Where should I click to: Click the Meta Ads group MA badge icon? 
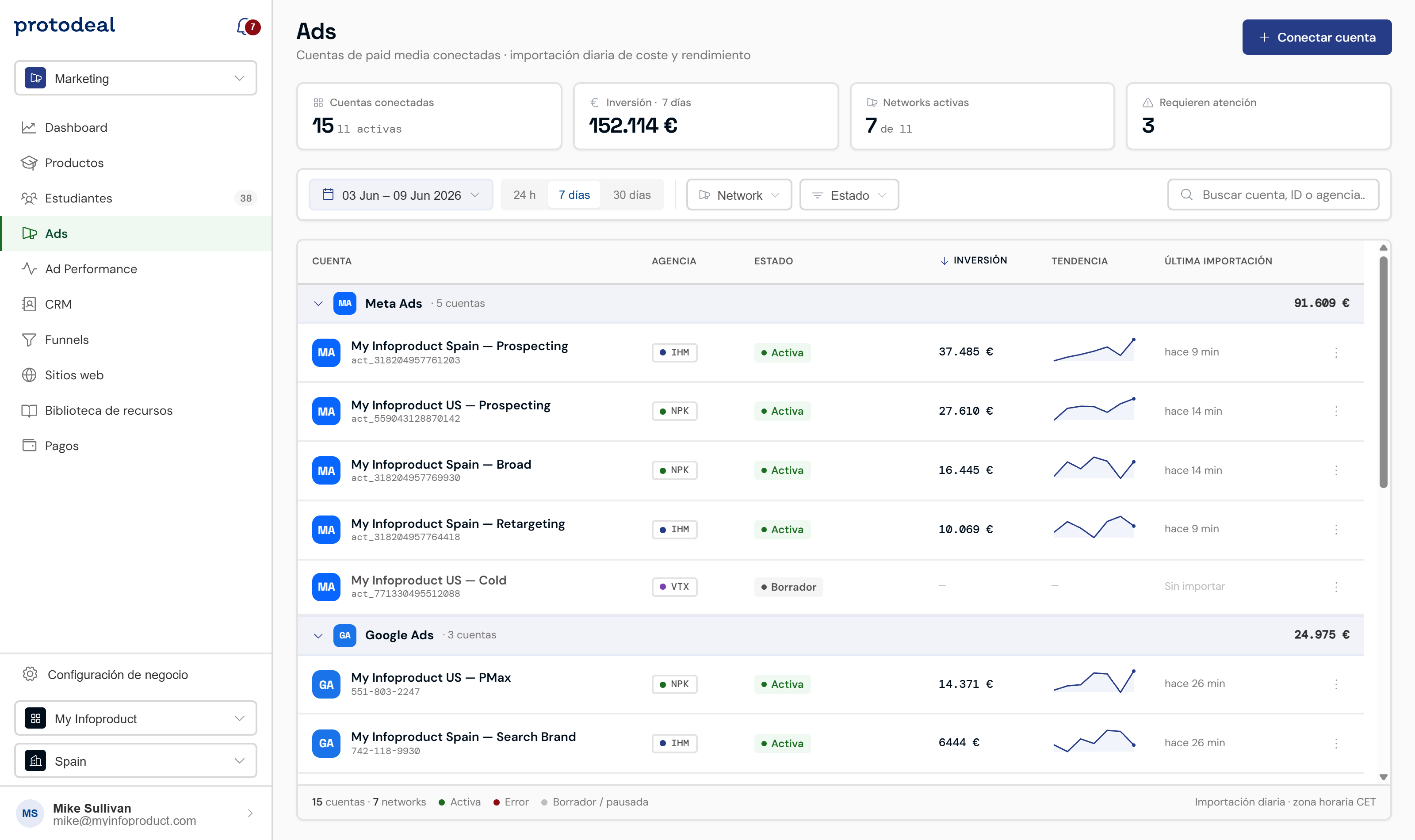click(x=345, y=303)
